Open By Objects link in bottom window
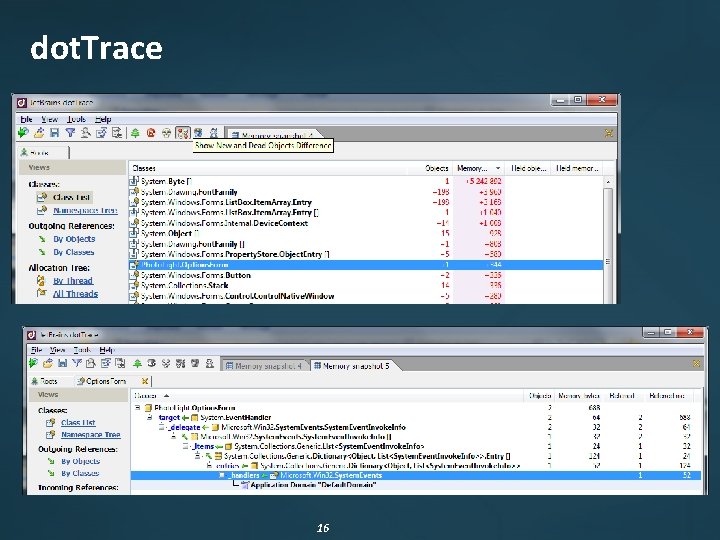The width and height of the screenshot is (720, 540). click(80, 461)
